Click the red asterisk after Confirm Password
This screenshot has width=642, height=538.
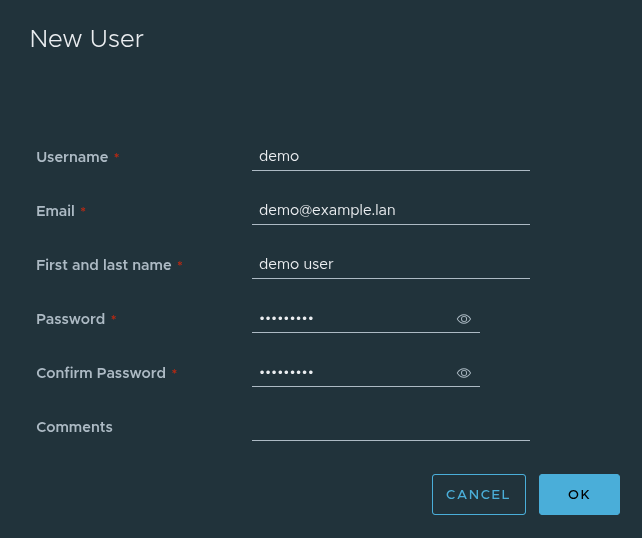[x=174, y=373]
